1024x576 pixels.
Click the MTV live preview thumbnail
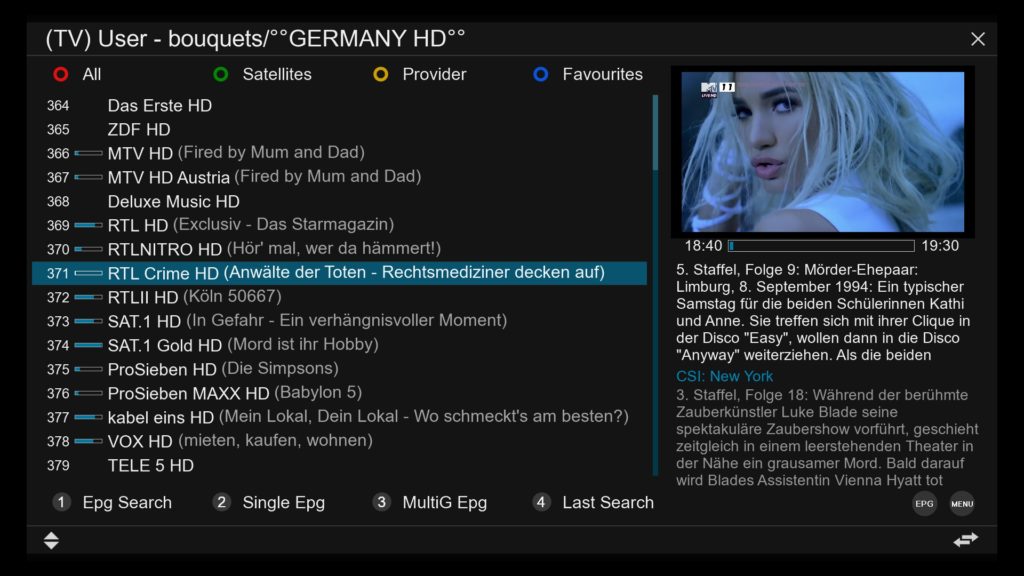click(822, 152)
